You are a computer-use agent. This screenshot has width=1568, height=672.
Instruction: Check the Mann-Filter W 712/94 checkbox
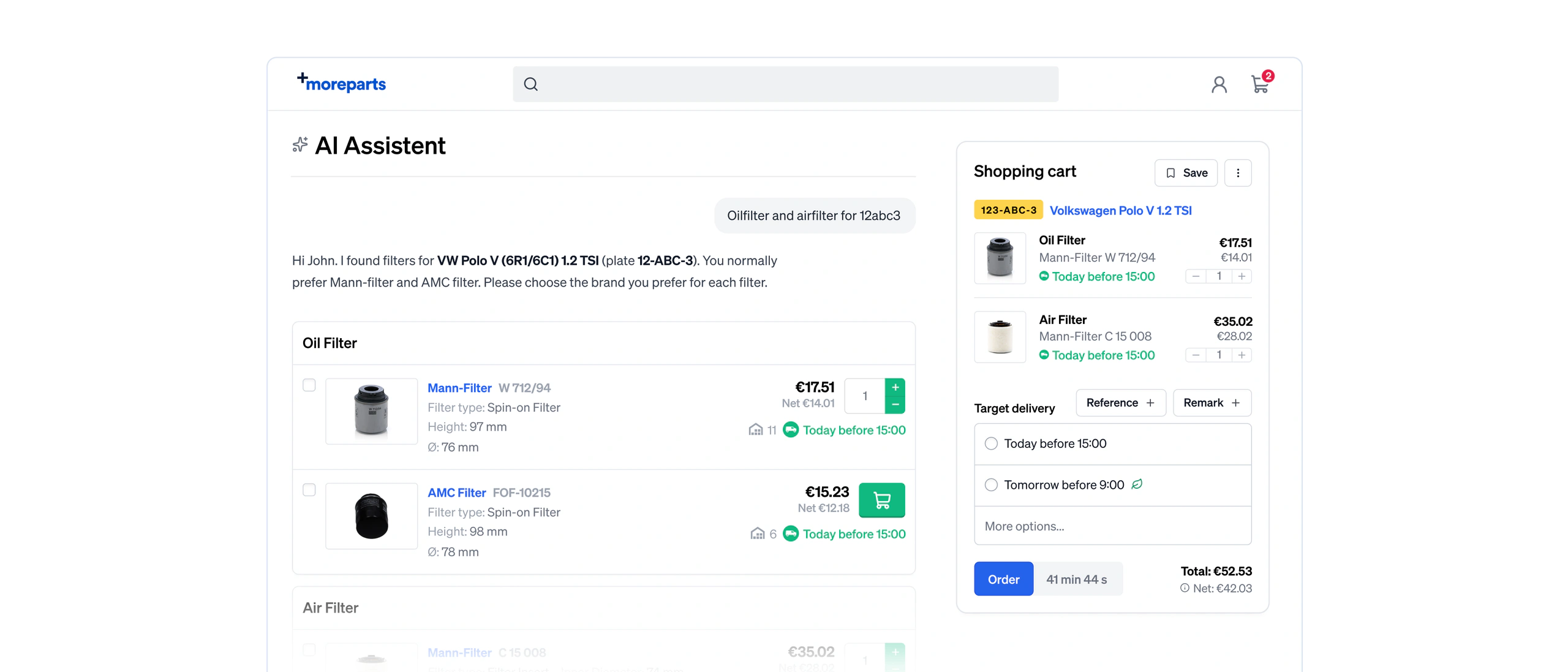(309, 385)
